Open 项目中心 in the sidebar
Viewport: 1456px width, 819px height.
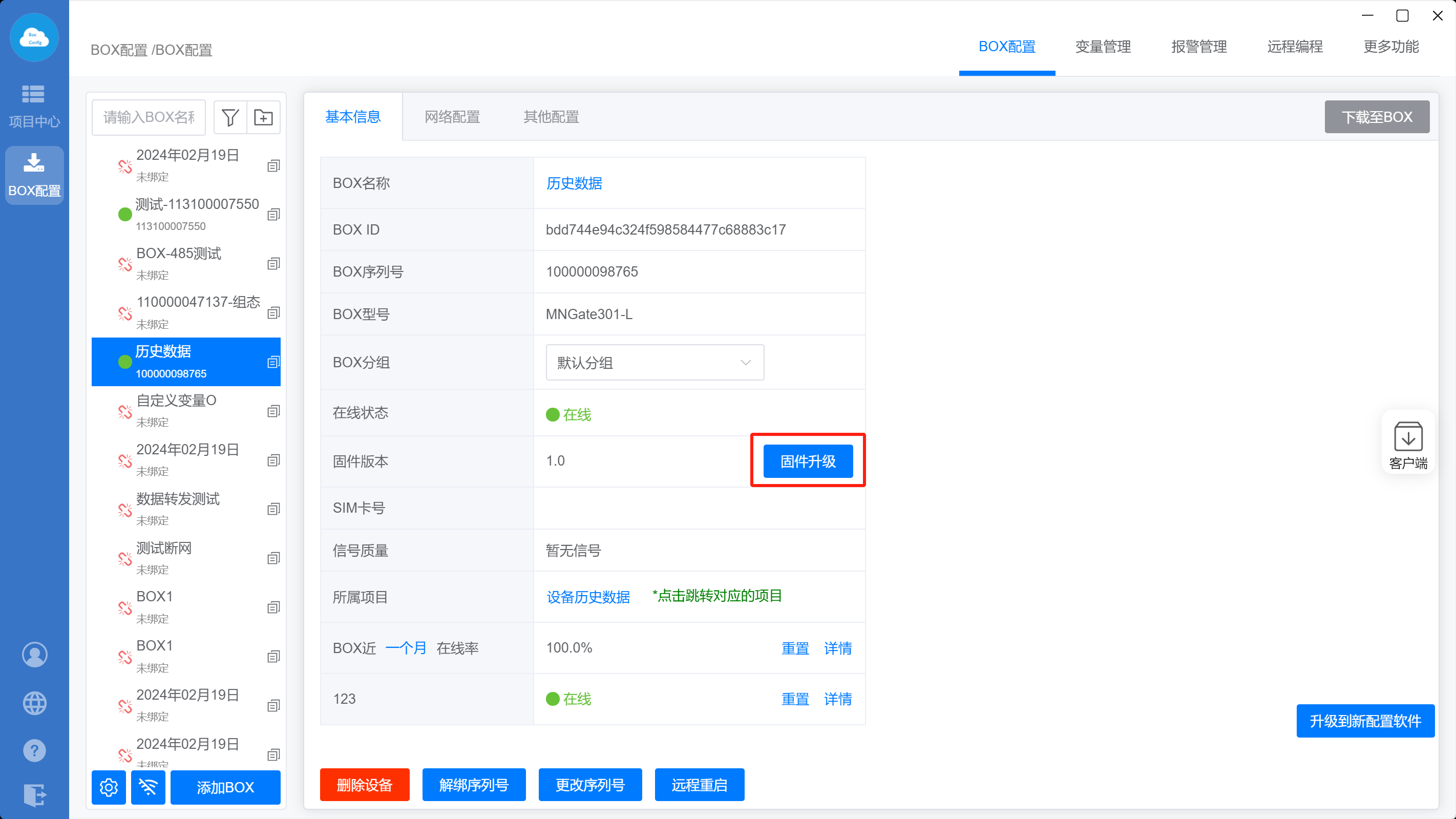pos(34,106)
